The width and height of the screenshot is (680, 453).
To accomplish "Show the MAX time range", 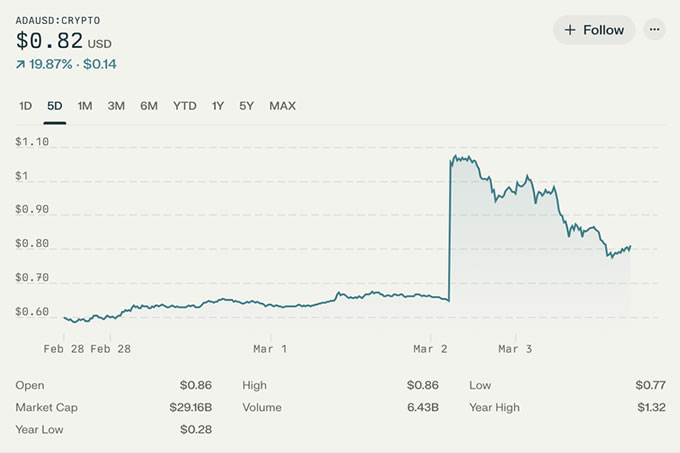I will click(x=282, y=106).
